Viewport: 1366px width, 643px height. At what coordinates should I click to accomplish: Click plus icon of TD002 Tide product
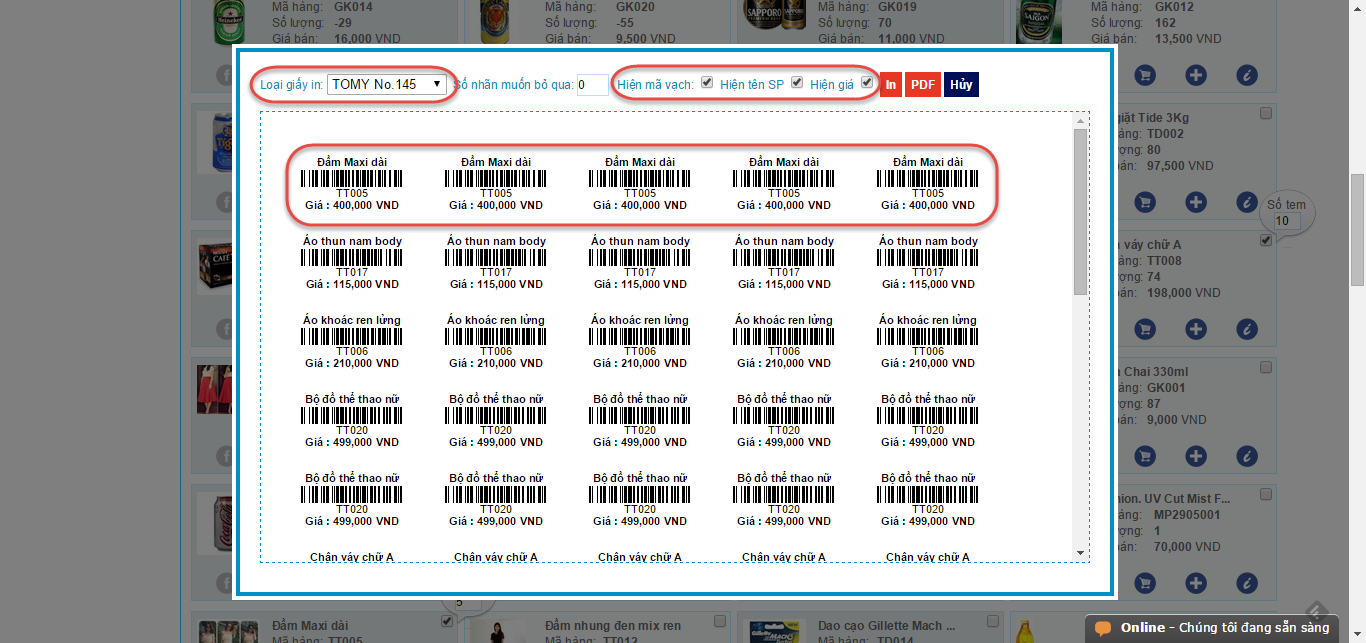(x=1196, y=202)
